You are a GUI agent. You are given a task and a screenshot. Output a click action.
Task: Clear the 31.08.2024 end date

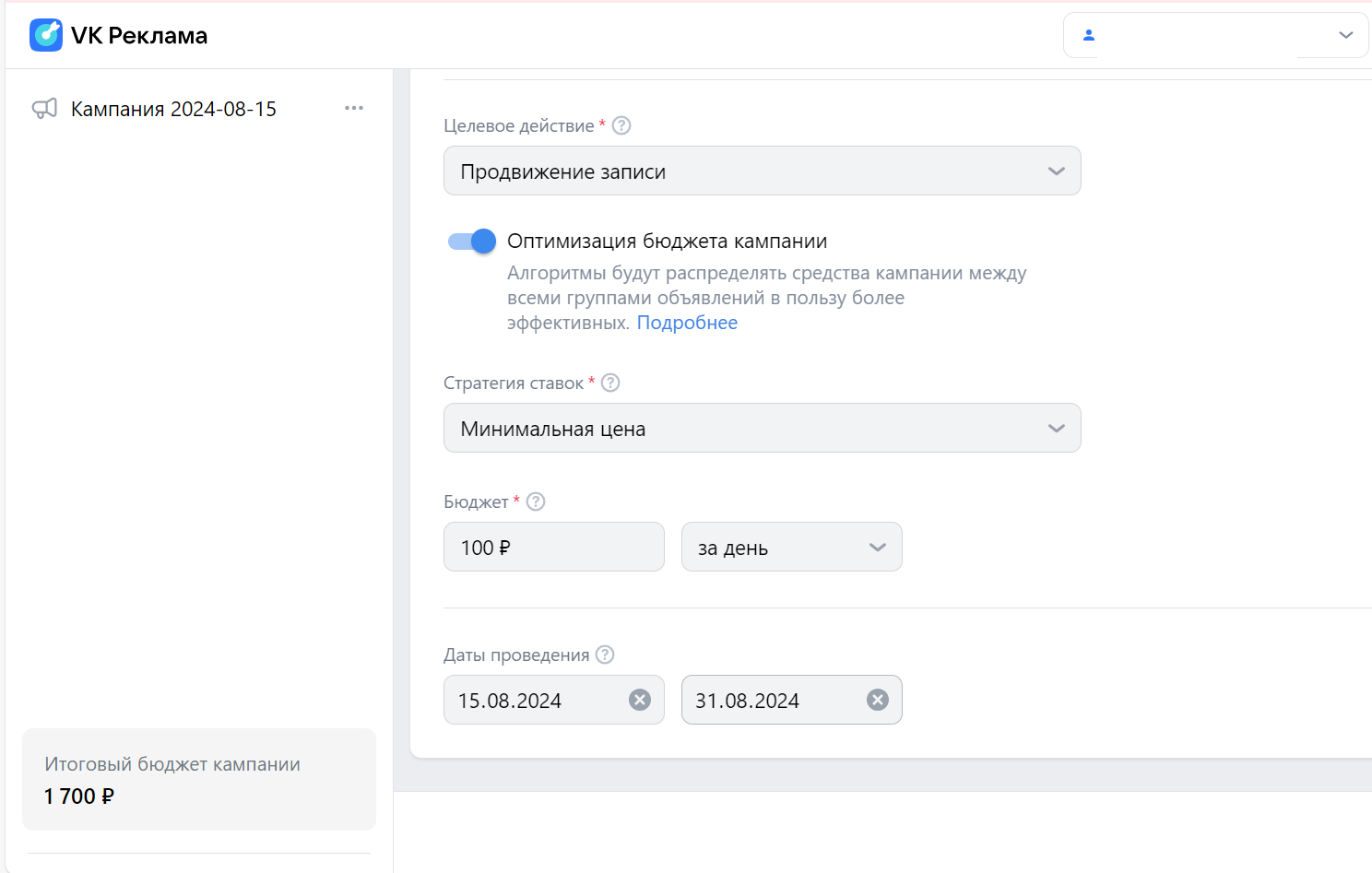click(x=878, y=700)
